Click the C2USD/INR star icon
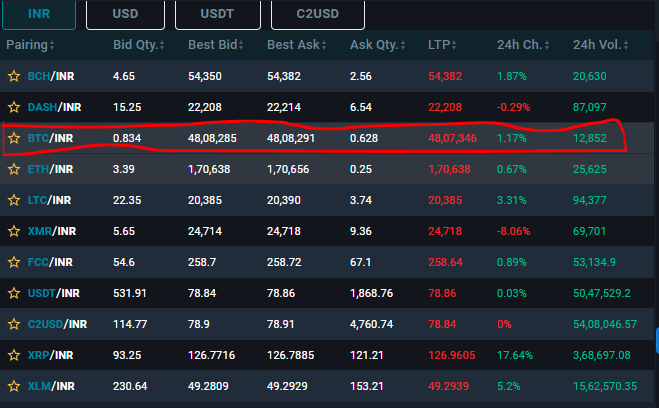Image resolution: width=659 pixels, height=408 pixels. 14,324
